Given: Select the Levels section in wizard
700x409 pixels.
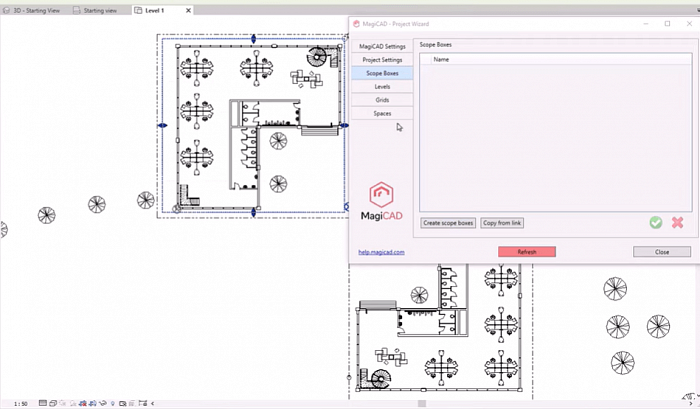Looking at the screenshot, I should click(x=382, y=87).
